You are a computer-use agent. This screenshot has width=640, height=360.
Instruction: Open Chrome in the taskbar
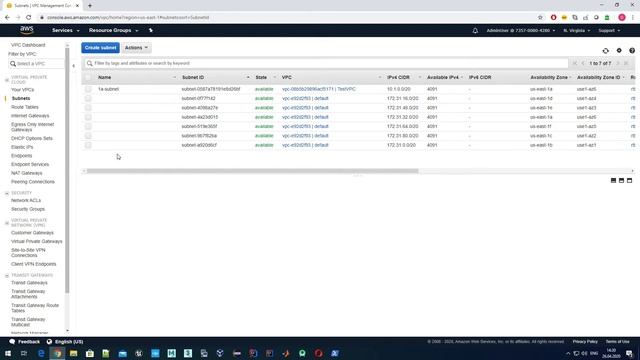point(58,353)
